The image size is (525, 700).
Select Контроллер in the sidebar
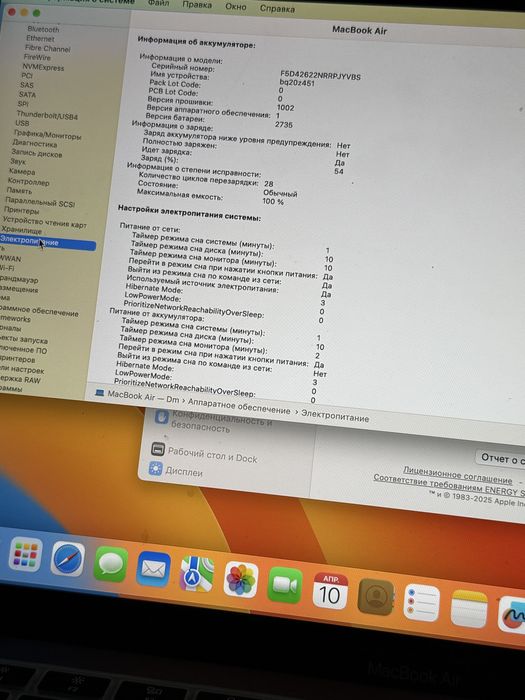click(x=29, y=181)
